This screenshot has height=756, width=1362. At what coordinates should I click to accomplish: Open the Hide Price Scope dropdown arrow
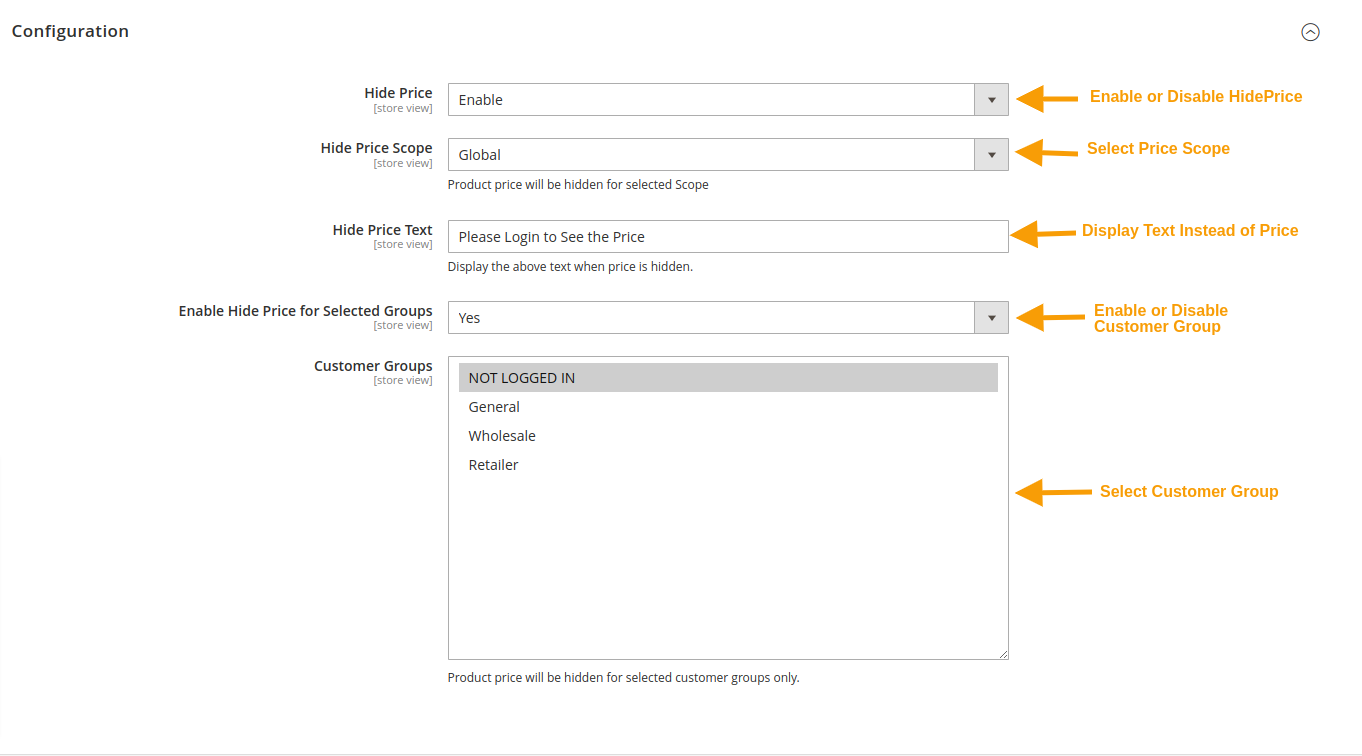pos(991,154)
